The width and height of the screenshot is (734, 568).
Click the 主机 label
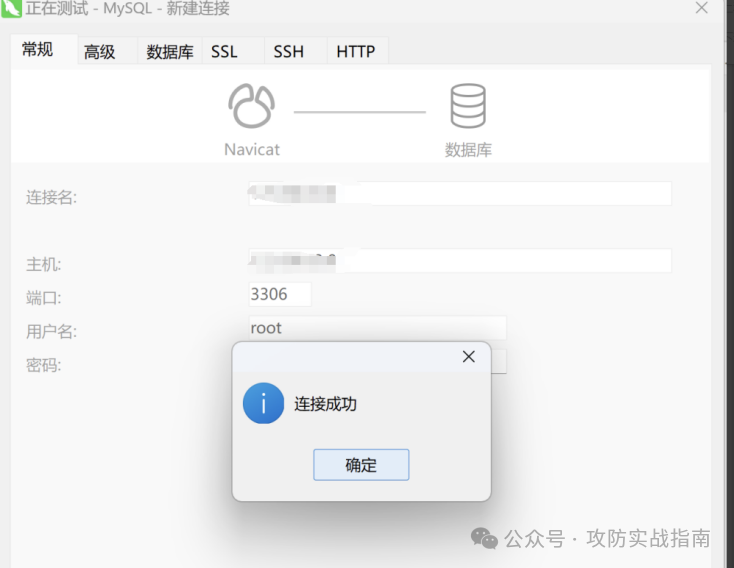click(x=43, y=265)
